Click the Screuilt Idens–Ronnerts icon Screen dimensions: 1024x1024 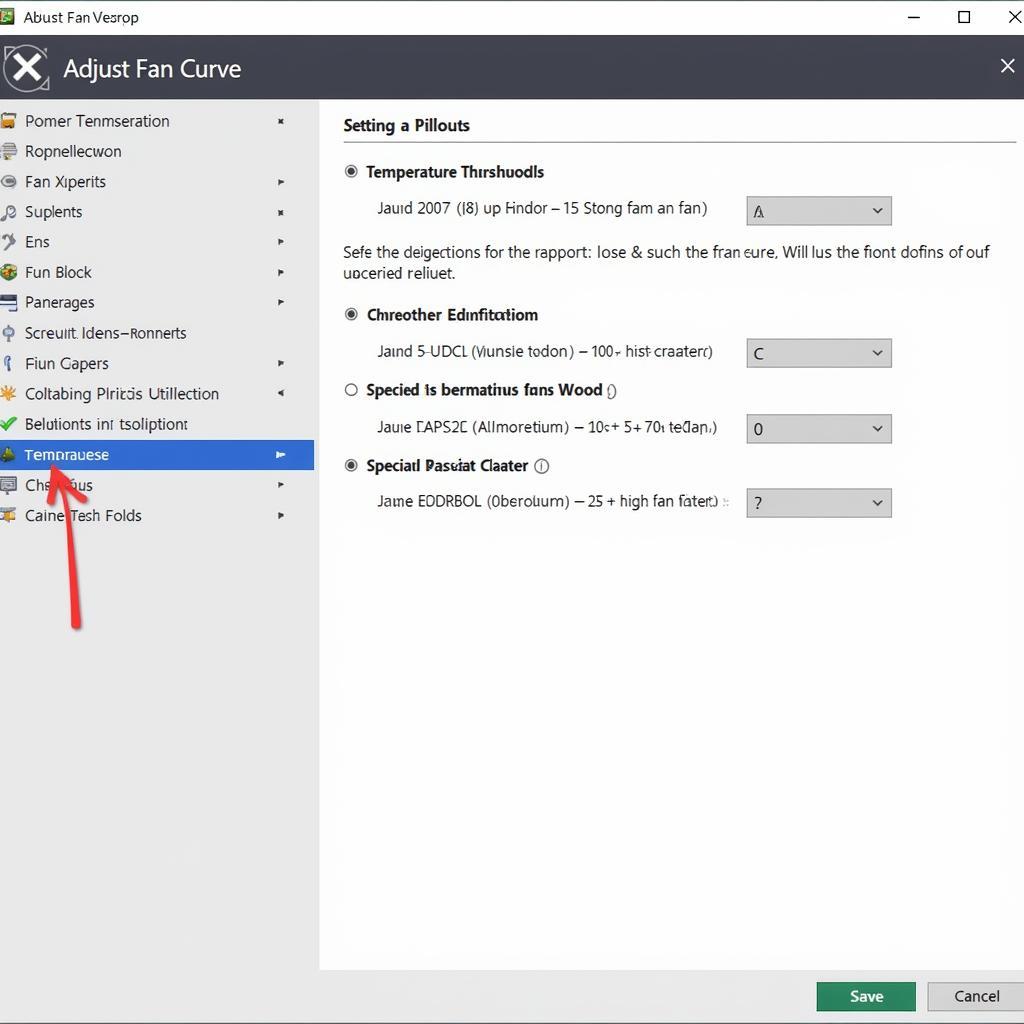(x=8, y=333)
